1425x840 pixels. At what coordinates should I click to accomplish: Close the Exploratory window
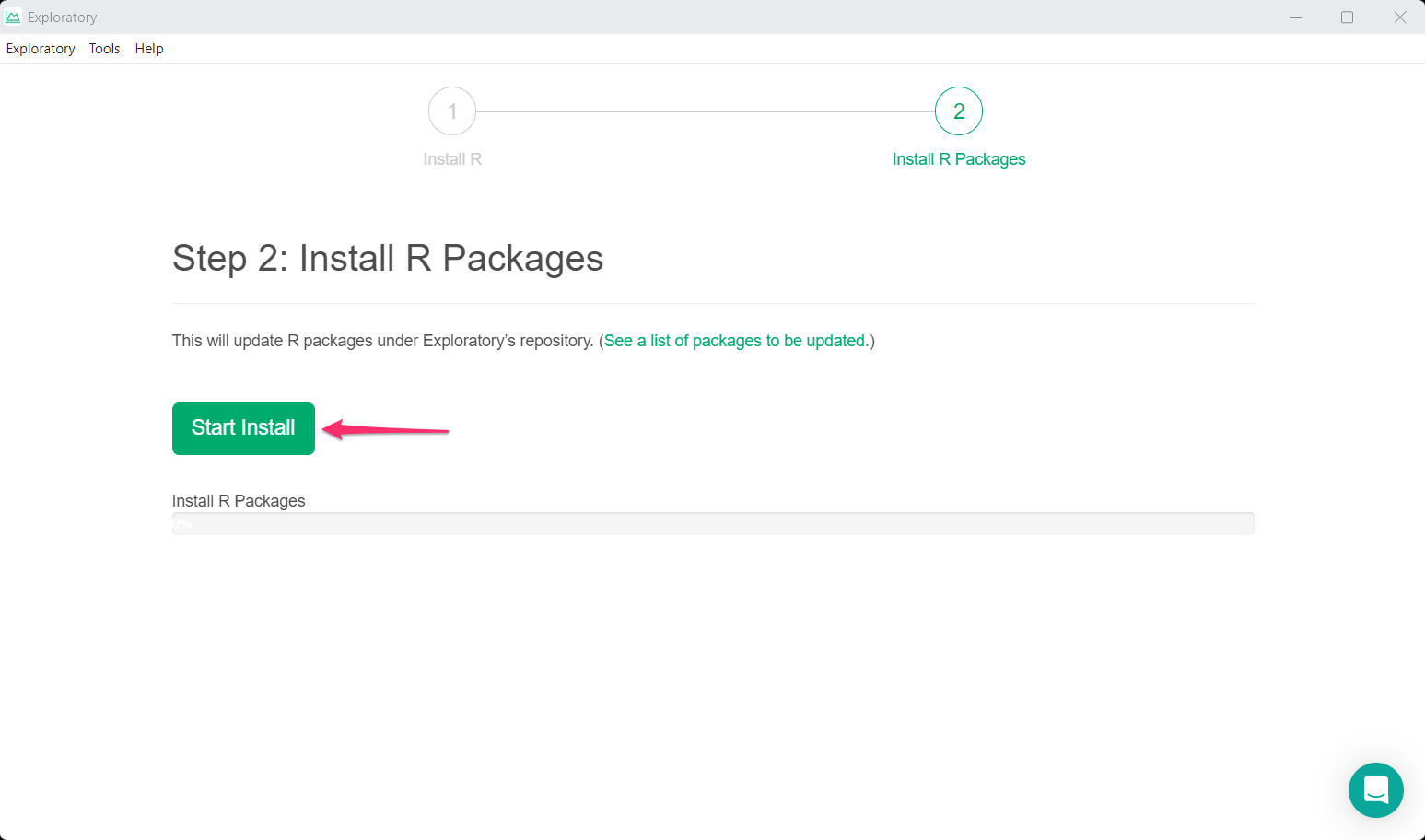(x=1399, y=17)
